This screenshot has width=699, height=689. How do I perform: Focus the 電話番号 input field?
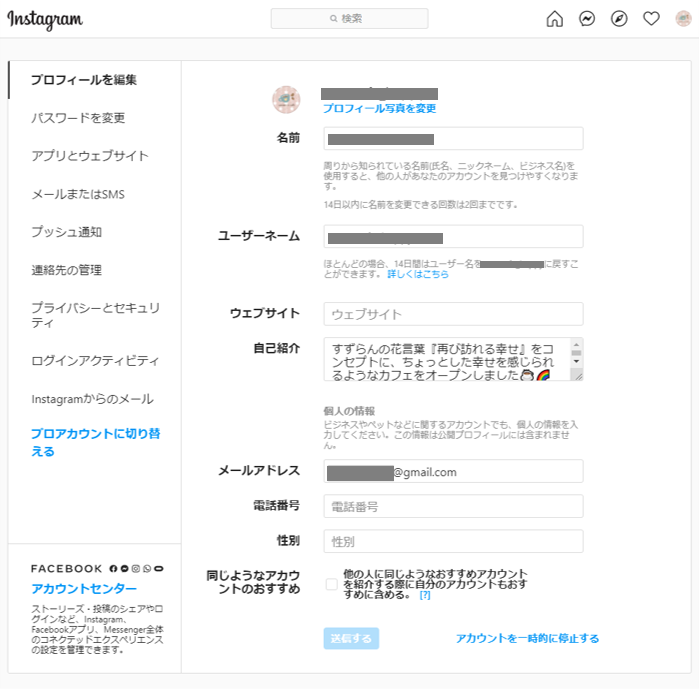(x=453, y=506)
